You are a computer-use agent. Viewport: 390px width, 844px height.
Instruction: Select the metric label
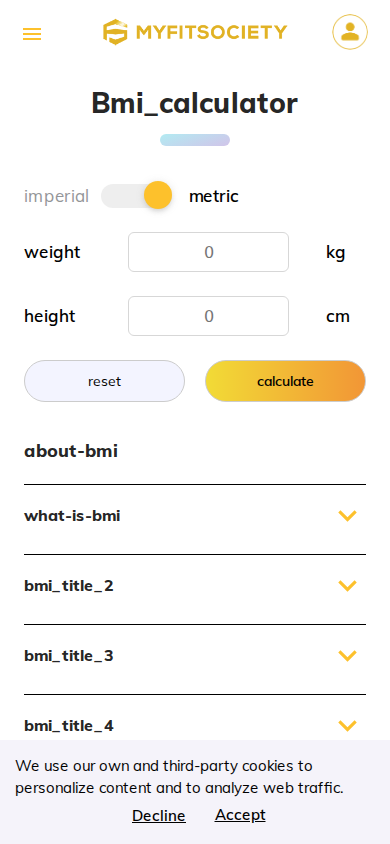[x=214, y=196]
